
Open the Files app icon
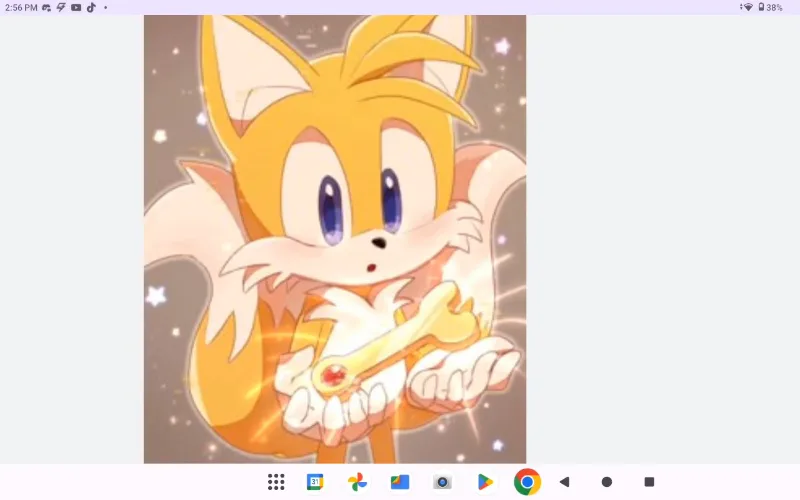tap(399, 482)
